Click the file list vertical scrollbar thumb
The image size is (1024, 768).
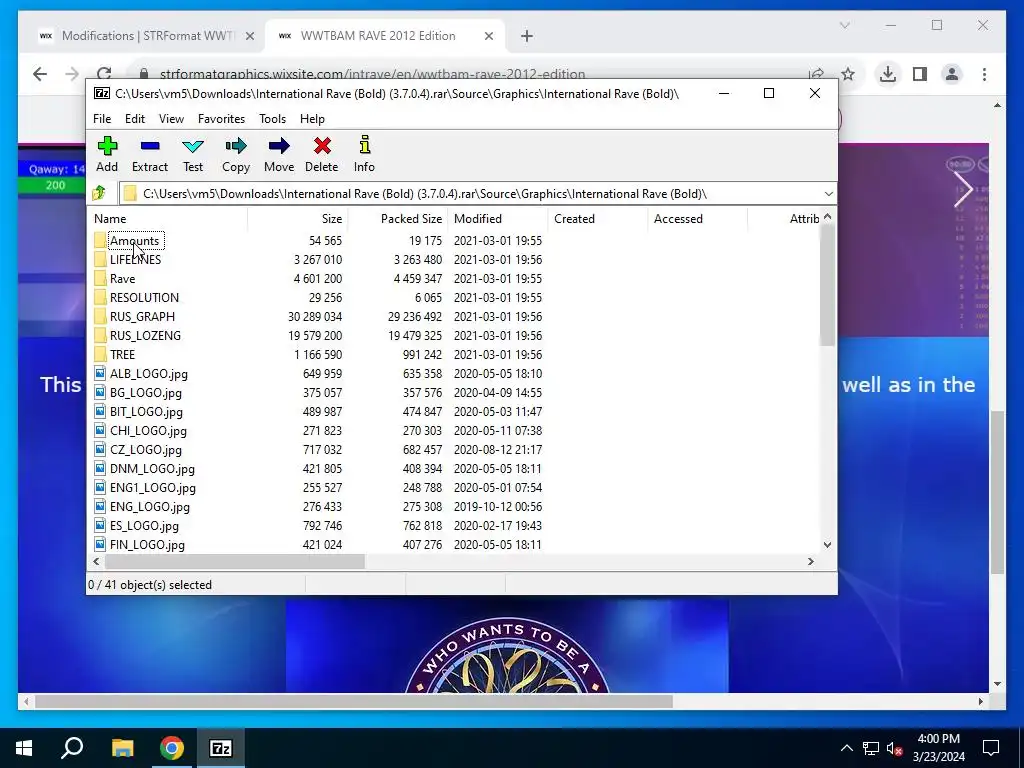pyautogui.click(x=827, y=285)
